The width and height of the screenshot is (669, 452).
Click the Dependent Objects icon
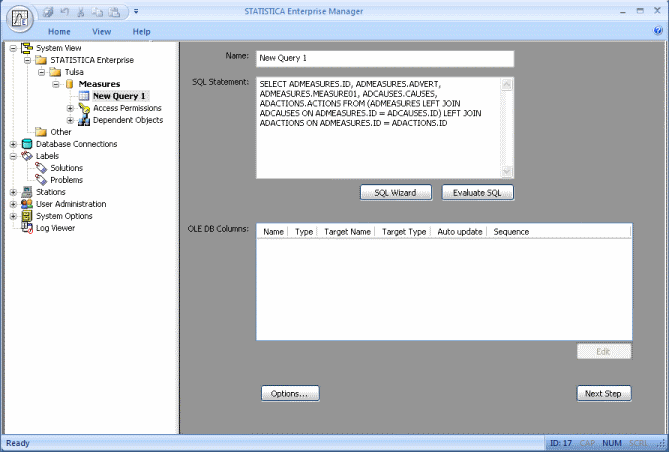pyautogui.click(x=84, y=120)
